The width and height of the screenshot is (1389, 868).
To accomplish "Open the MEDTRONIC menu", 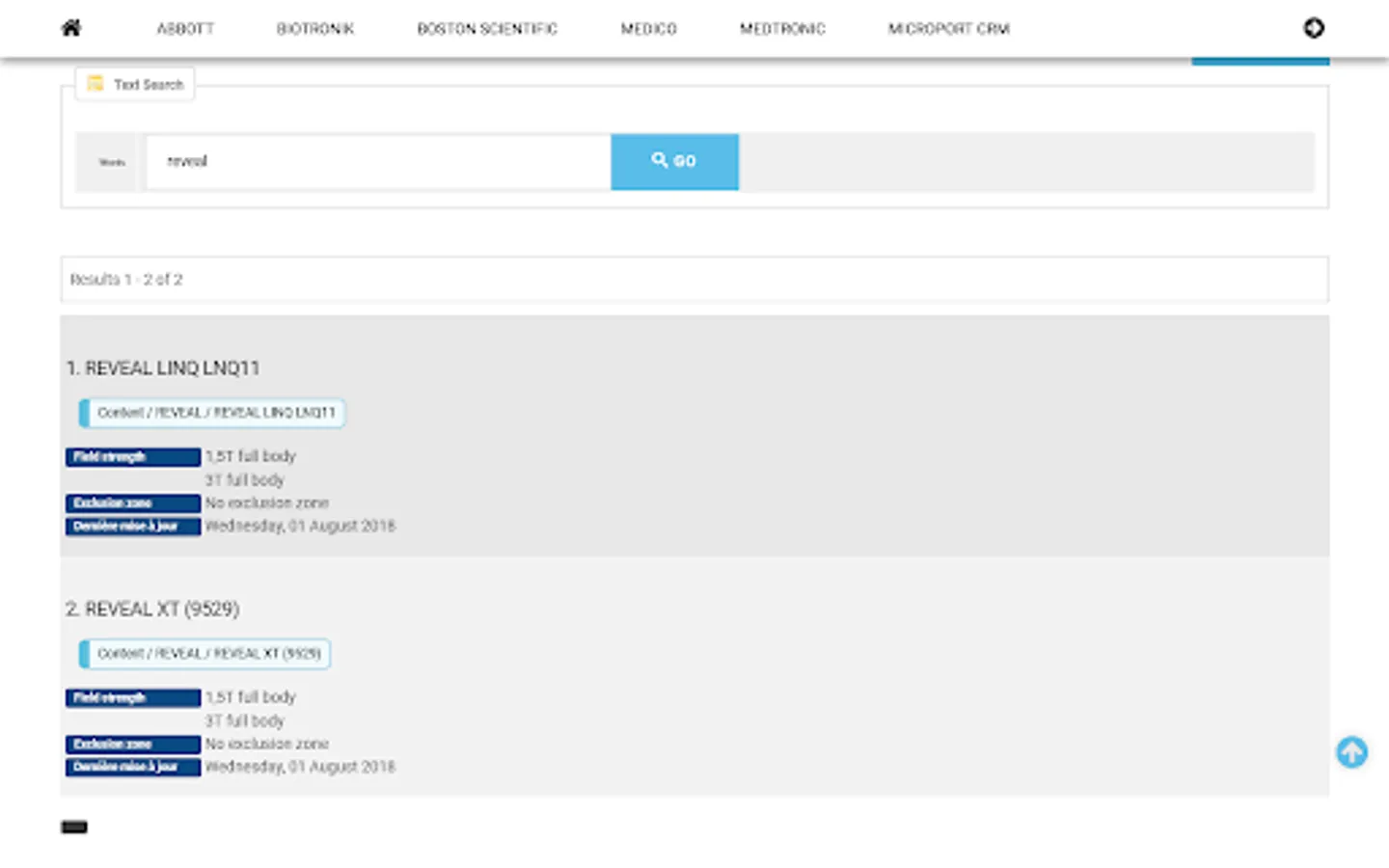I will [x=782, y=29].
